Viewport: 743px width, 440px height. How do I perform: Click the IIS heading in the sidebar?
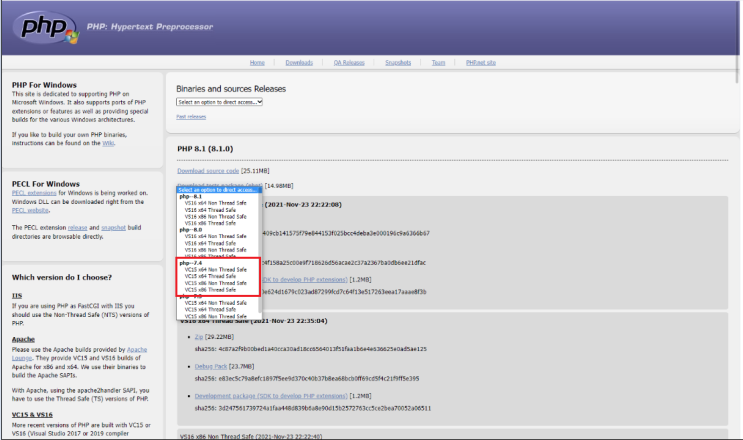[x=17, y=296]
